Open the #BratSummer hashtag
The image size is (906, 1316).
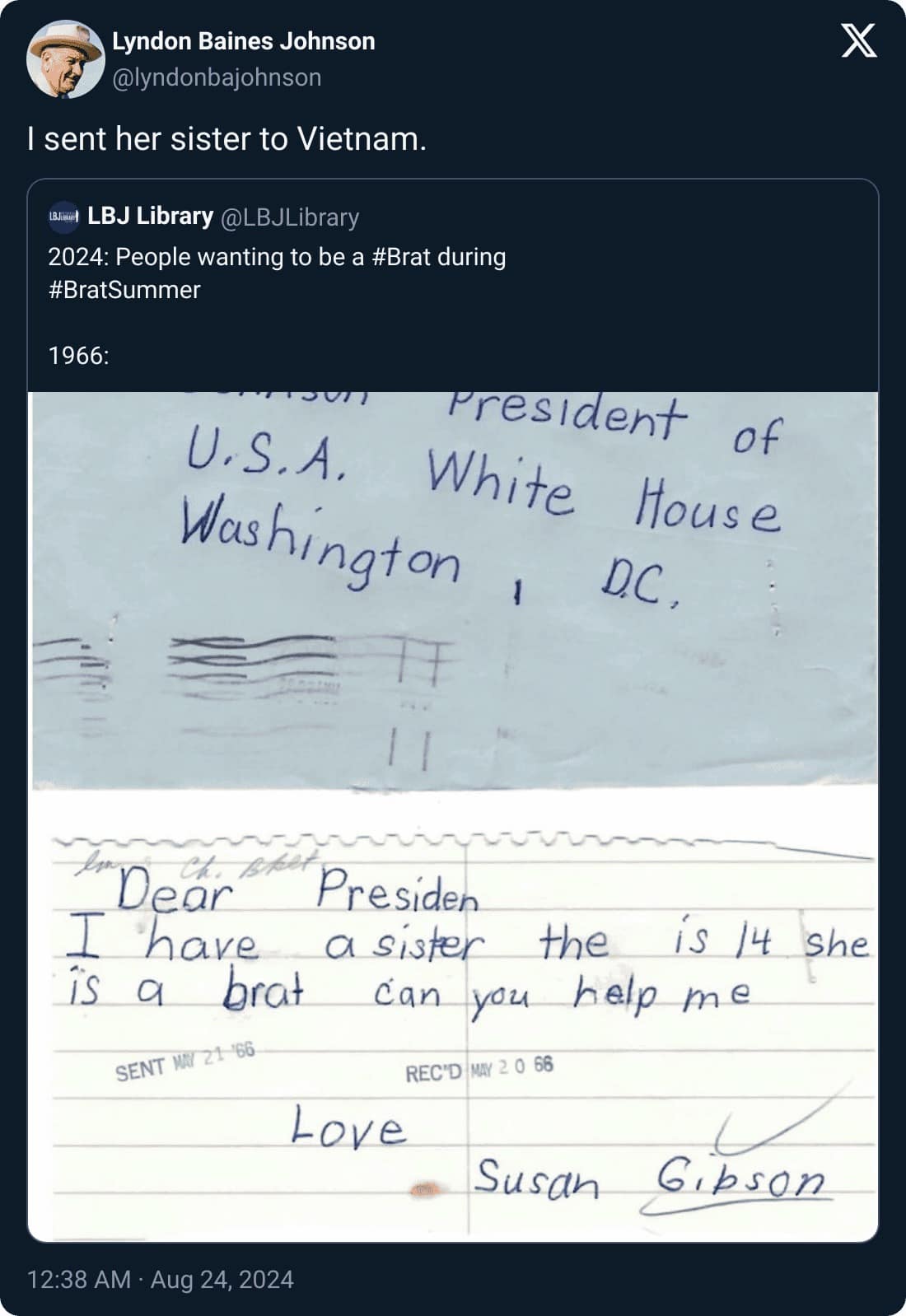click(x=124, y=290)
